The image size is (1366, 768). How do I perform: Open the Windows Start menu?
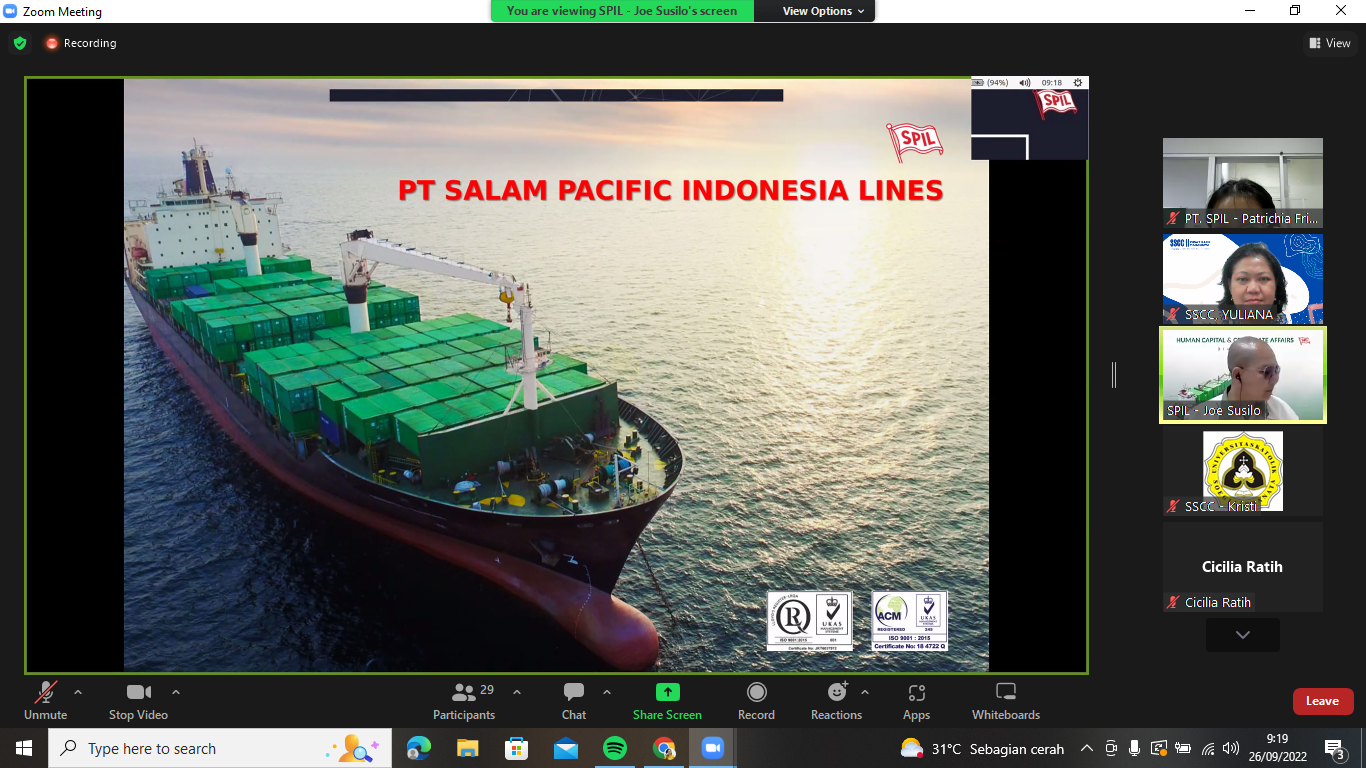point(24,748)
